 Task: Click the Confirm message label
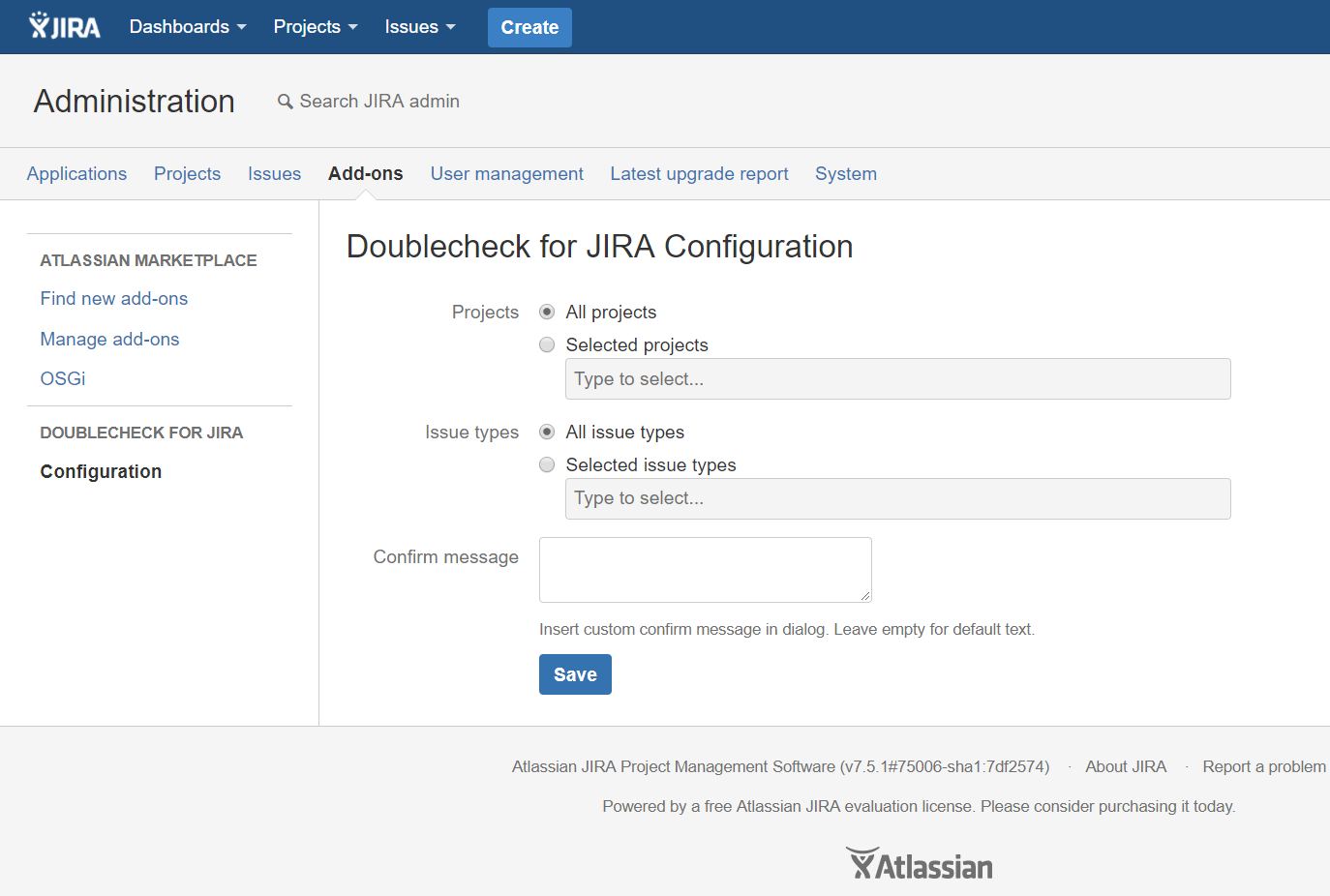[446, 557]
